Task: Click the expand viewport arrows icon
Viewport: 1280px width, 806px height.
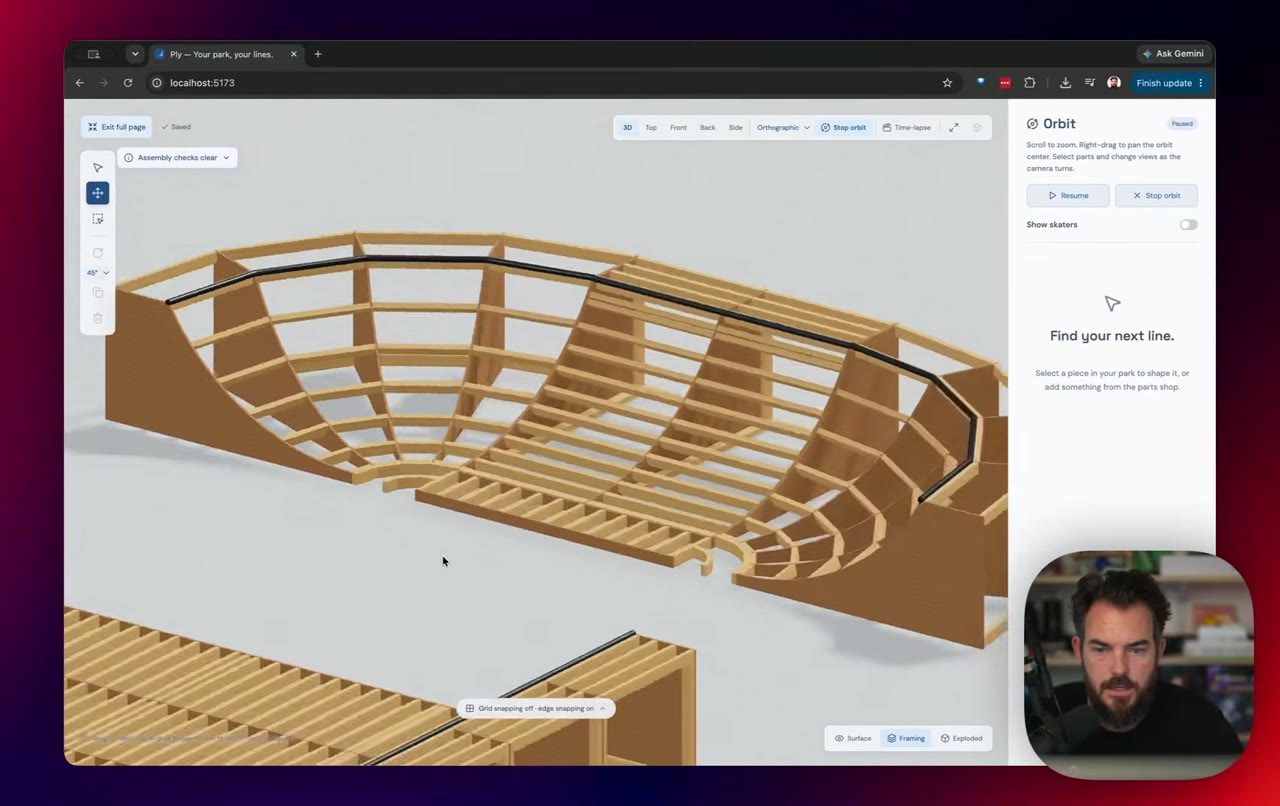Action: 953,128
